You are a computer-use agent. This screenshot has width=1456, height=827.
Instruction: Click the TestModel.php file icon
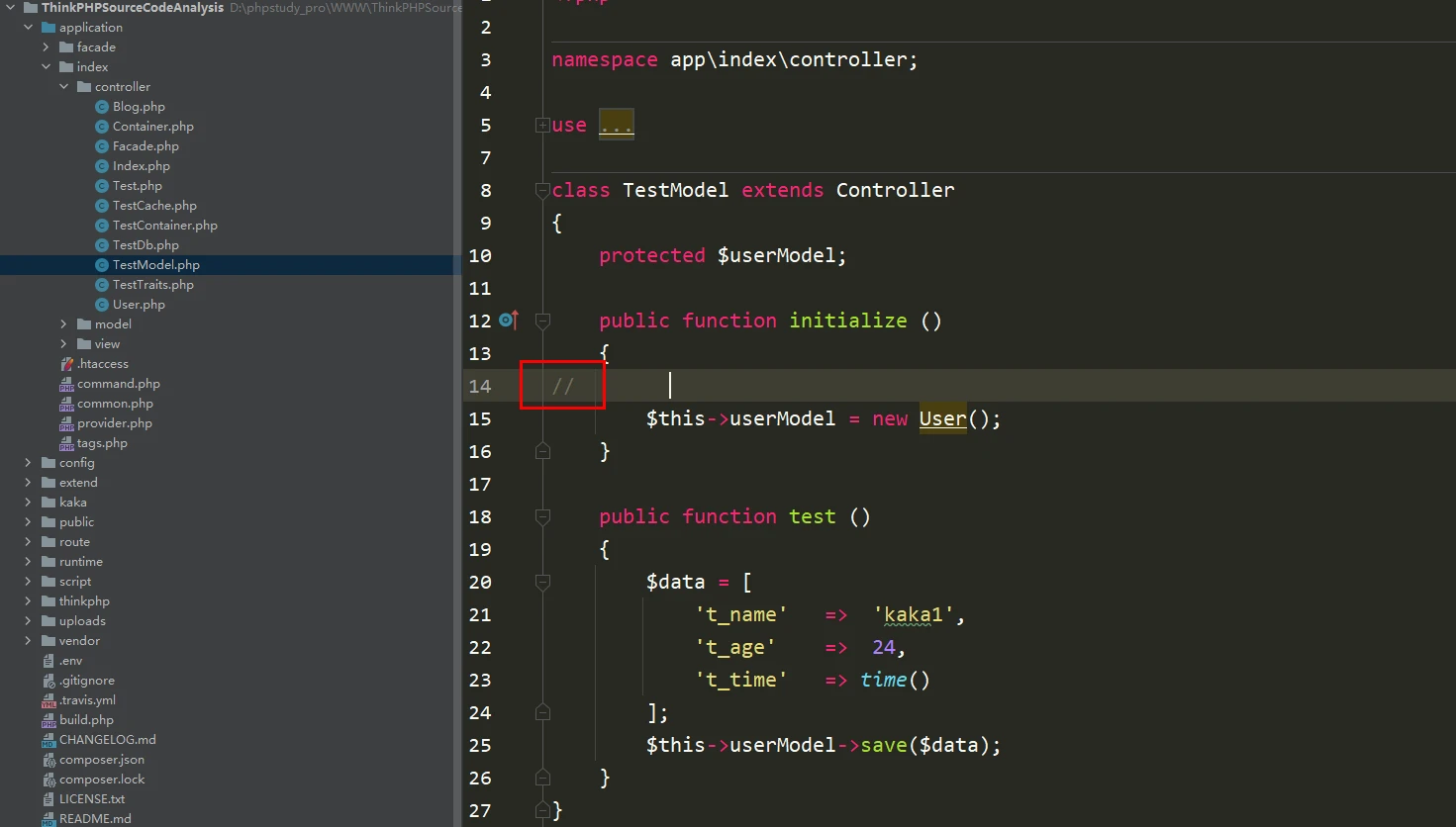point(101,265)
